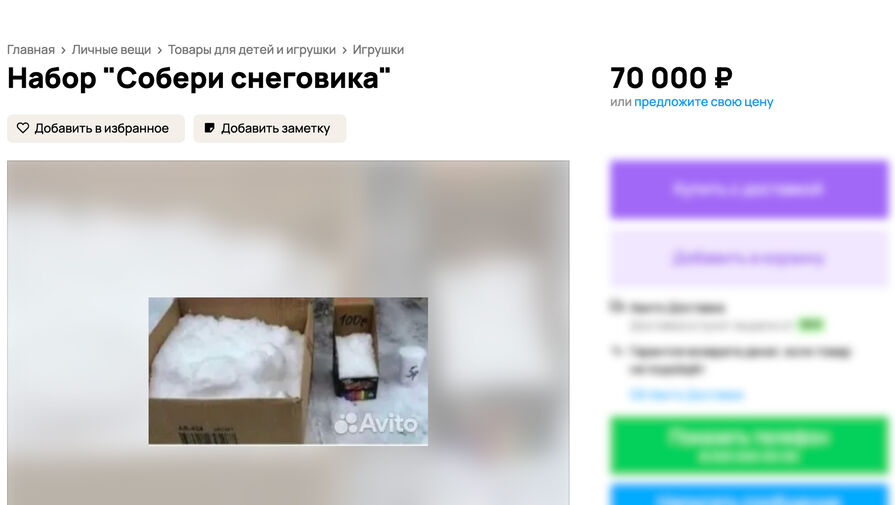
Task: Open Товары для детей и игрушки category
Action: [252, 50]
